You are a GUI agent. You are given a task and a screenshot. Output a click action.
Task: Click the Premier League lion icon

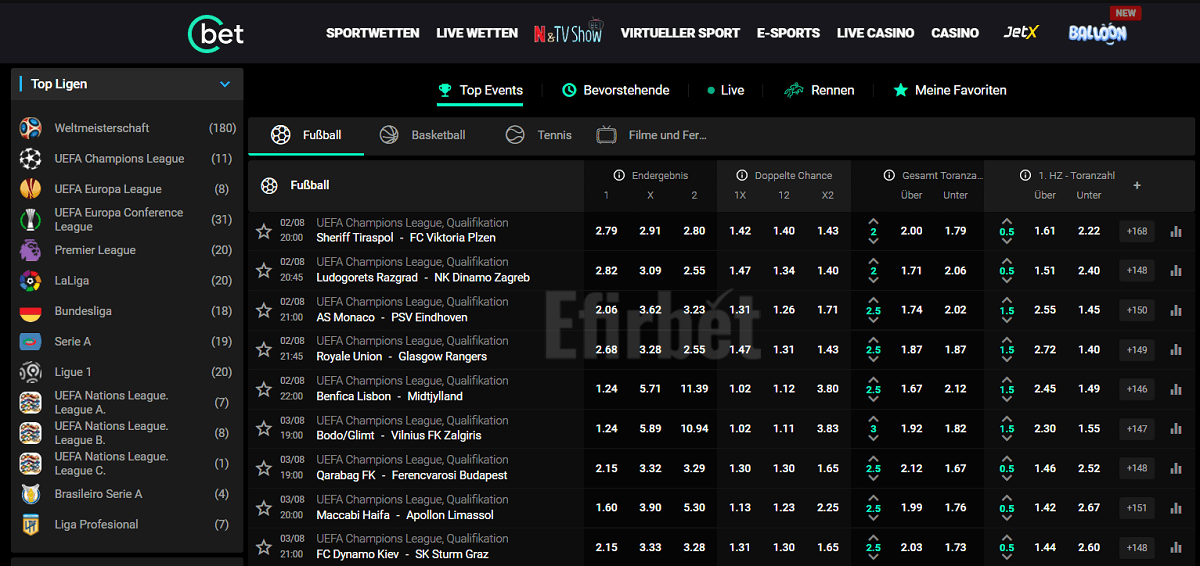click(x=31, y=250)
